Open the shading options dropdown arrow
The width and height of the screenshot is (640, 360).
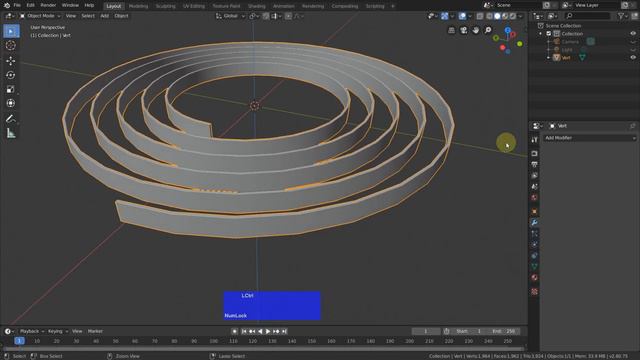[x=520, y=16]
